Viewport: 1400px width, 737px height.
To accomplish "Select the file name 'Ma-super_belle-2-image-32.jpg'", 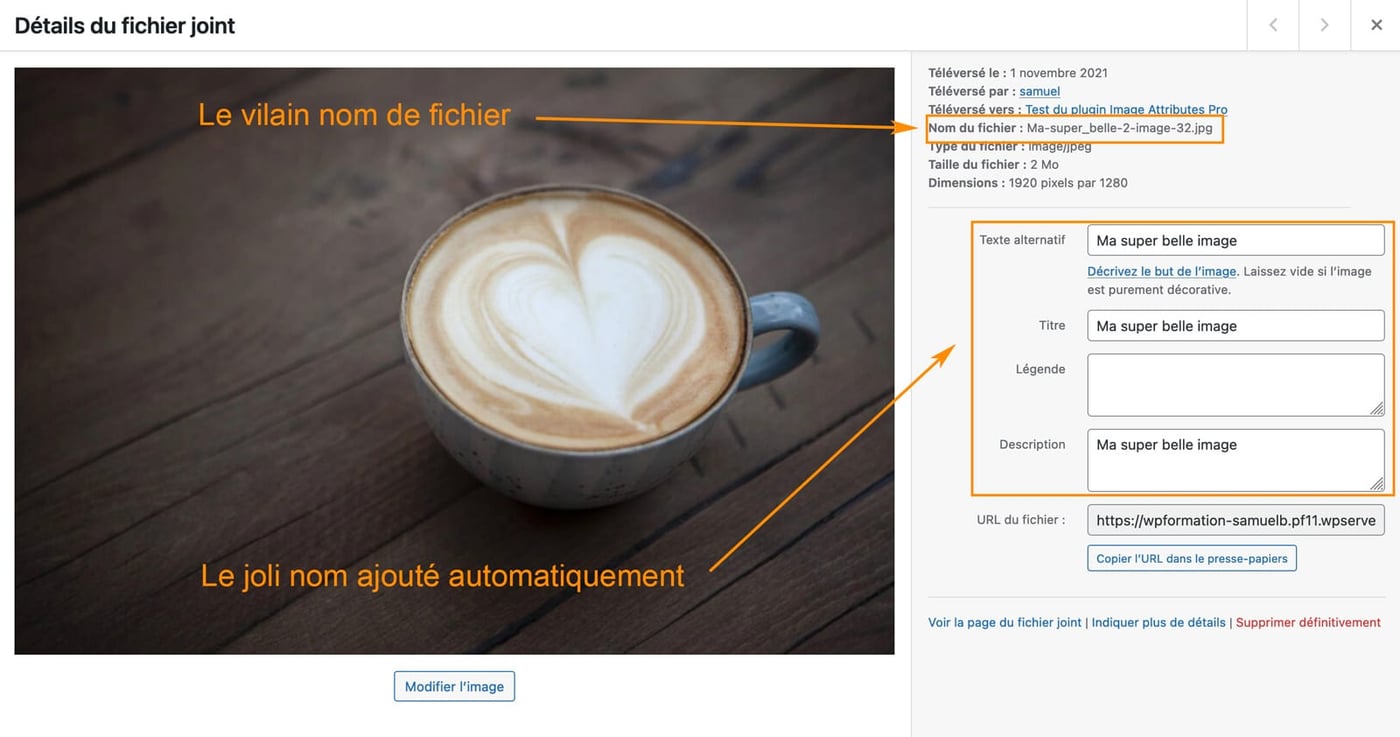I will tap(1118, 128).
